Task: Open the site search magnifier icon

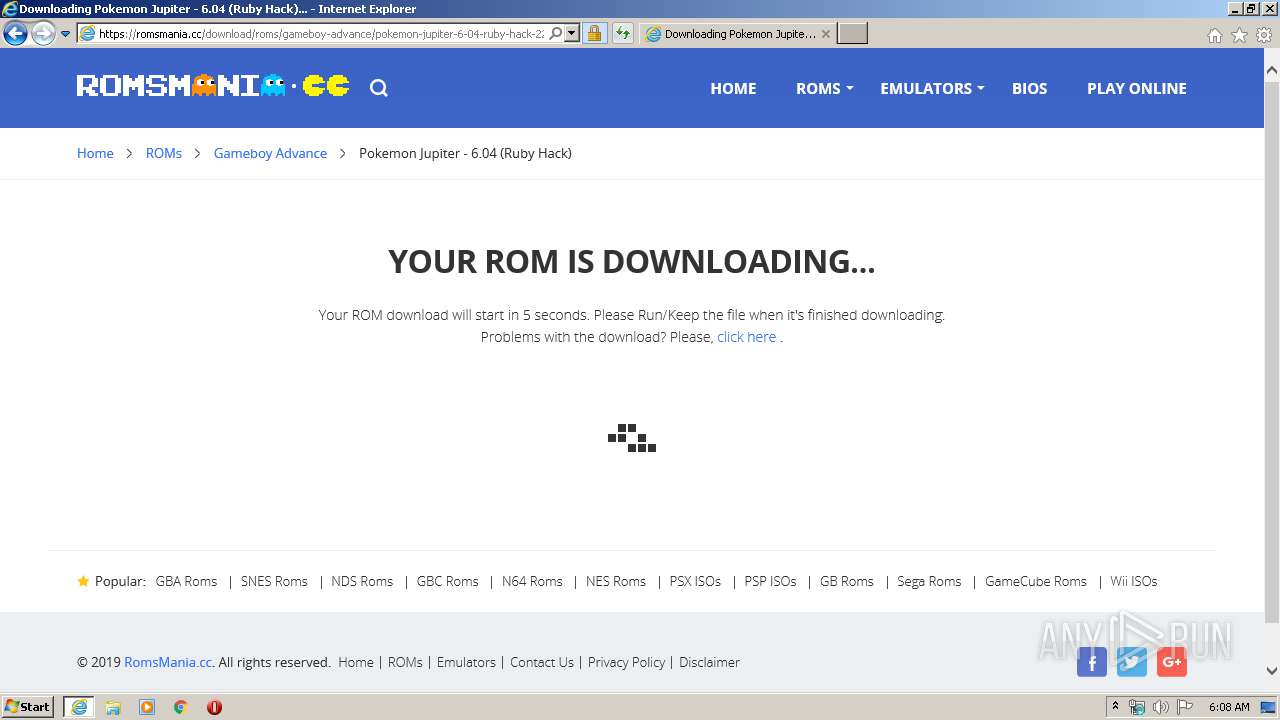Action: (378, 88)
